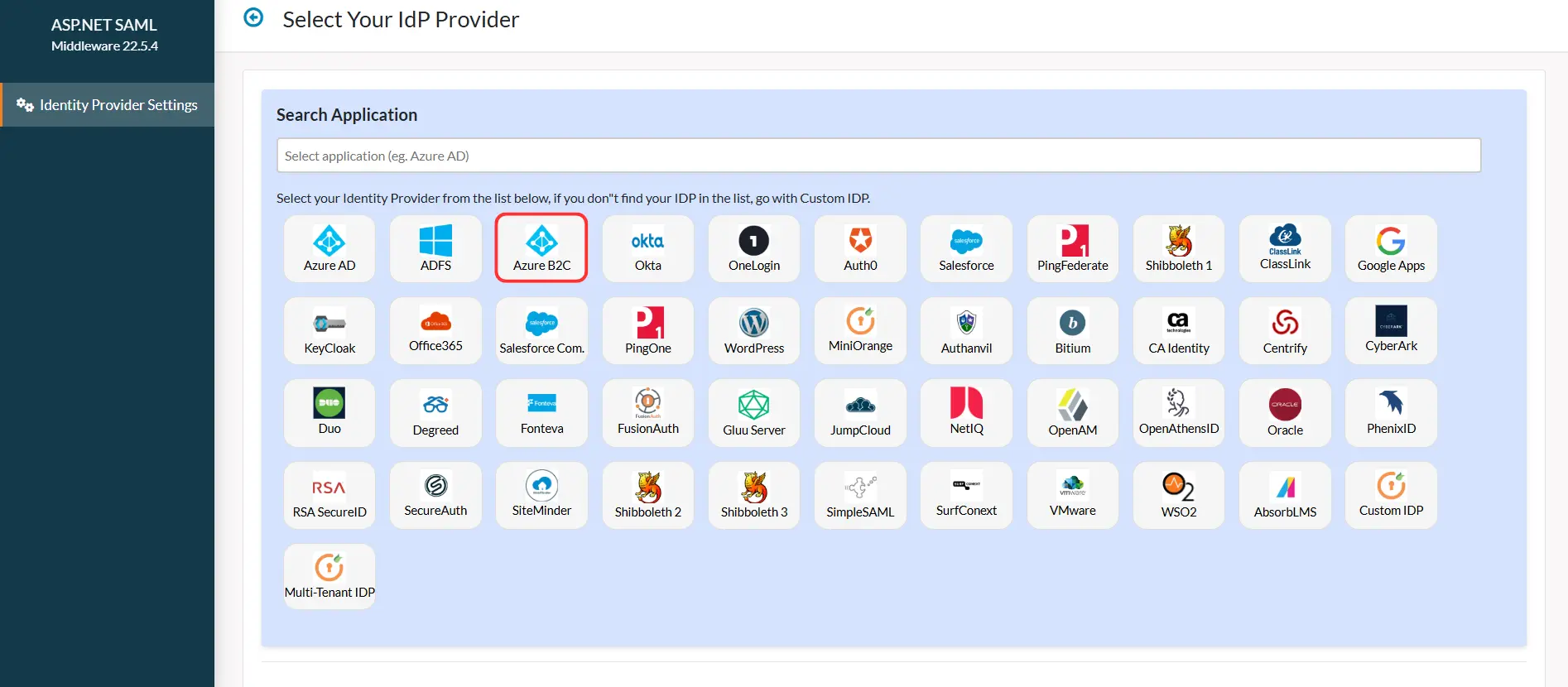Choose the CyberArk provider
The image size is (1568, 687).
tap(1391, 330)
